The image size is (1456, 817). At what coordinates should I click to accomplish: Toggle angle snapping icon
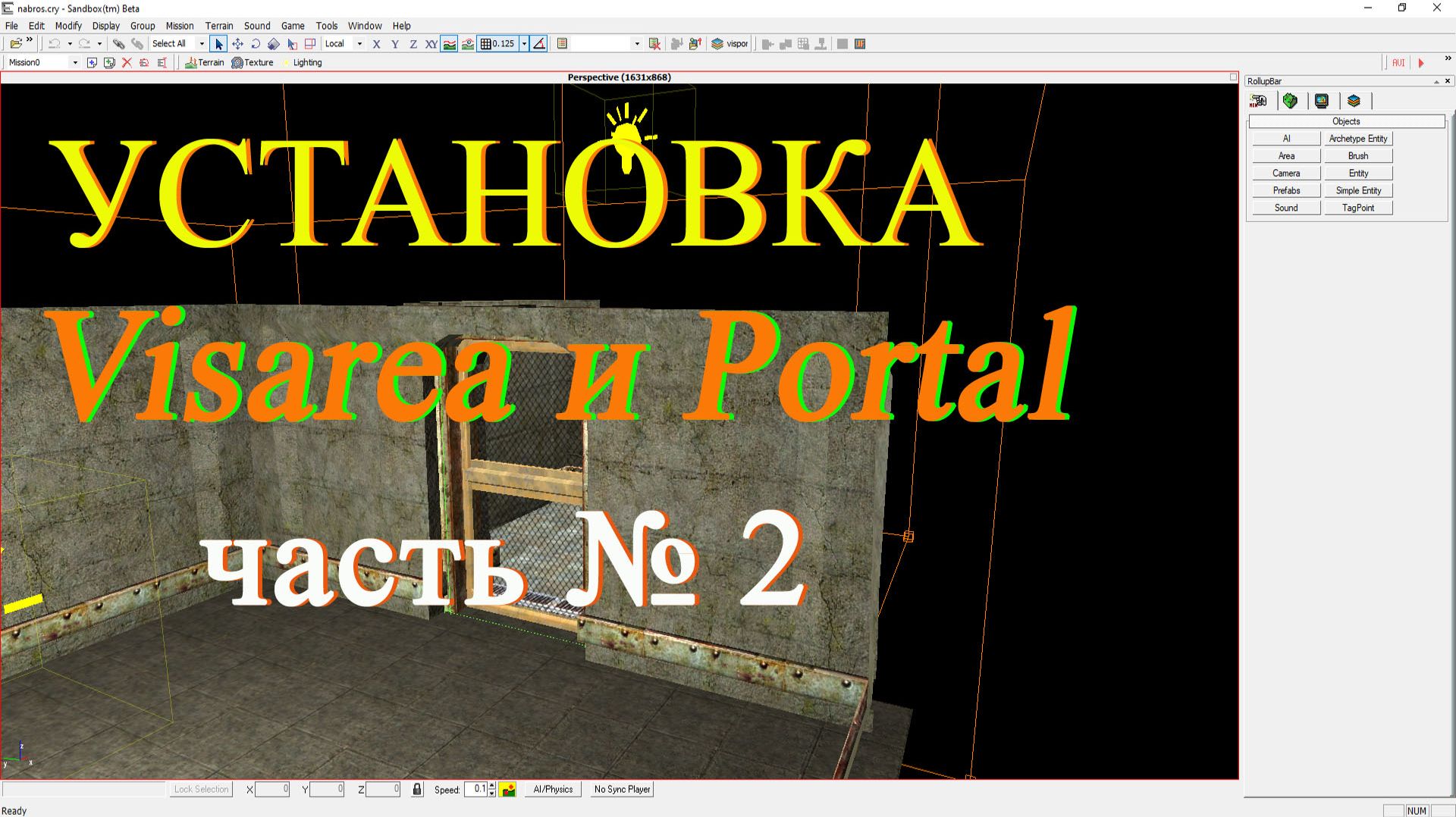(x=538, y=44)
